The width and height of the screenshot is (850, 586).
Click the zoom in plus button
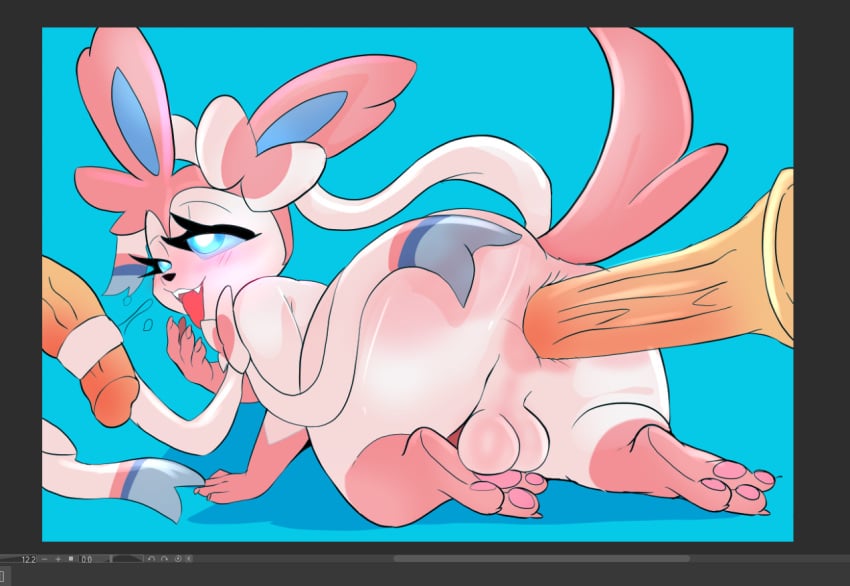click(58, 559)
